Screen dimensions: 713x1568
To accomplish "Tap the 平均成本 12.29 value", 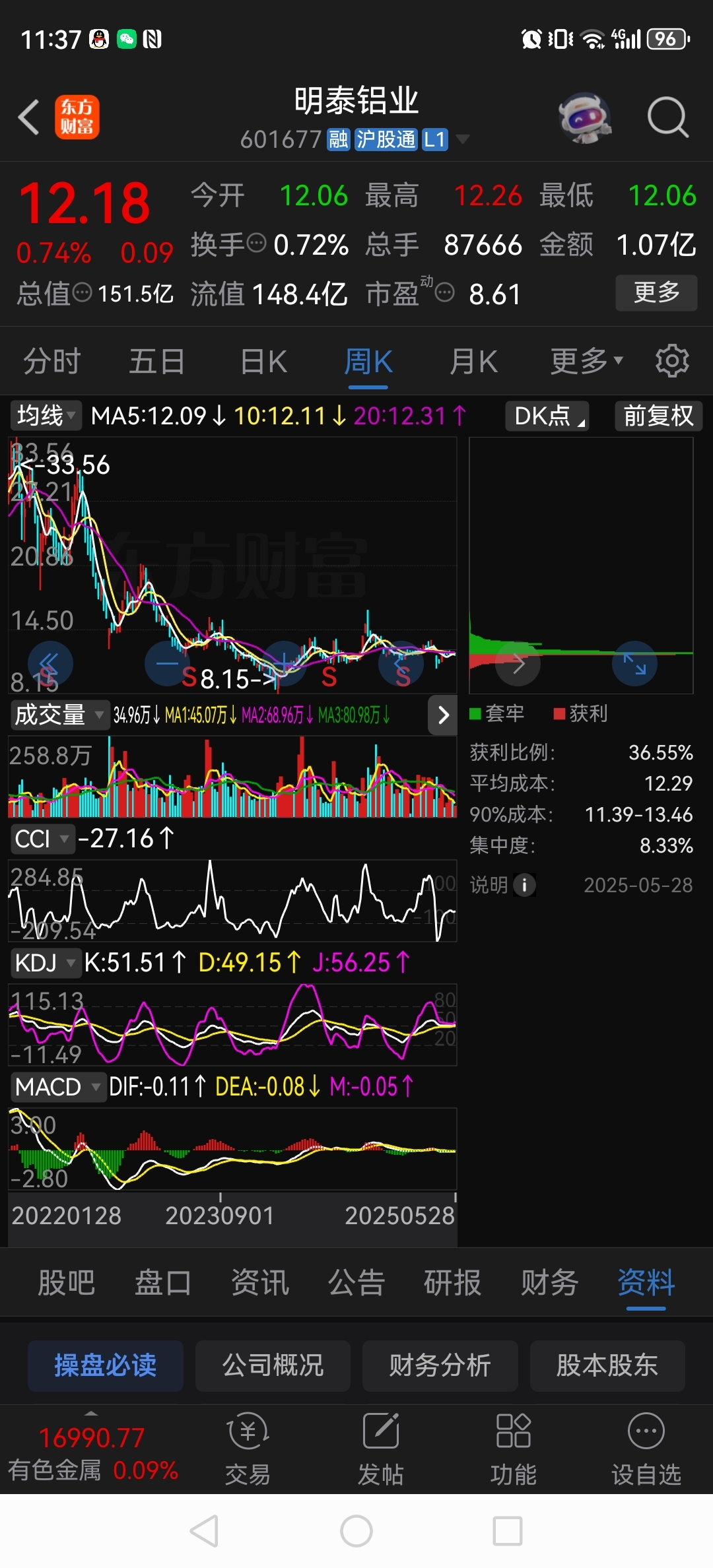I will [x=668, y=783].
